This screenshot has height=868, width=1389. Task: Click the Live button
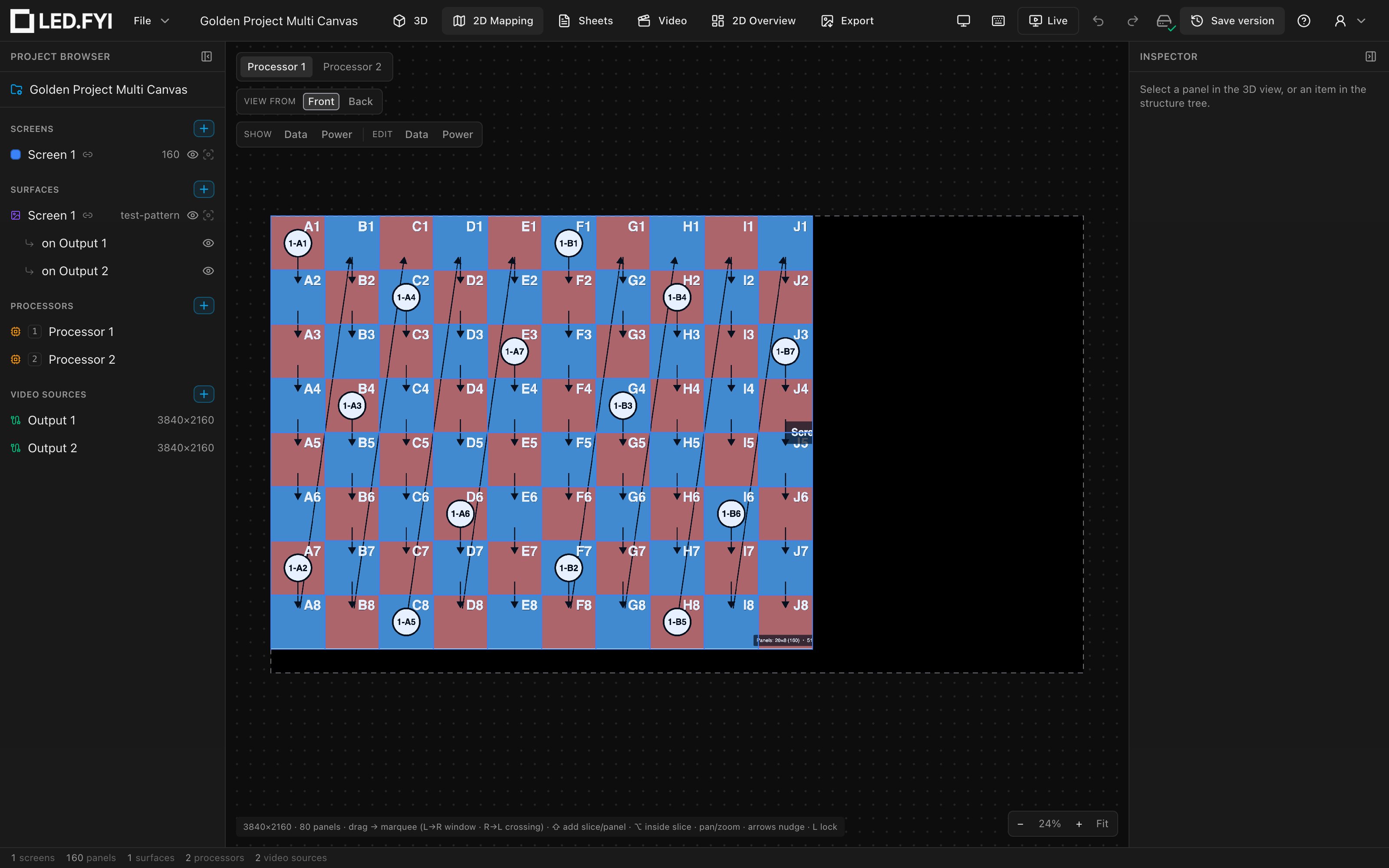pos(1048,21)
